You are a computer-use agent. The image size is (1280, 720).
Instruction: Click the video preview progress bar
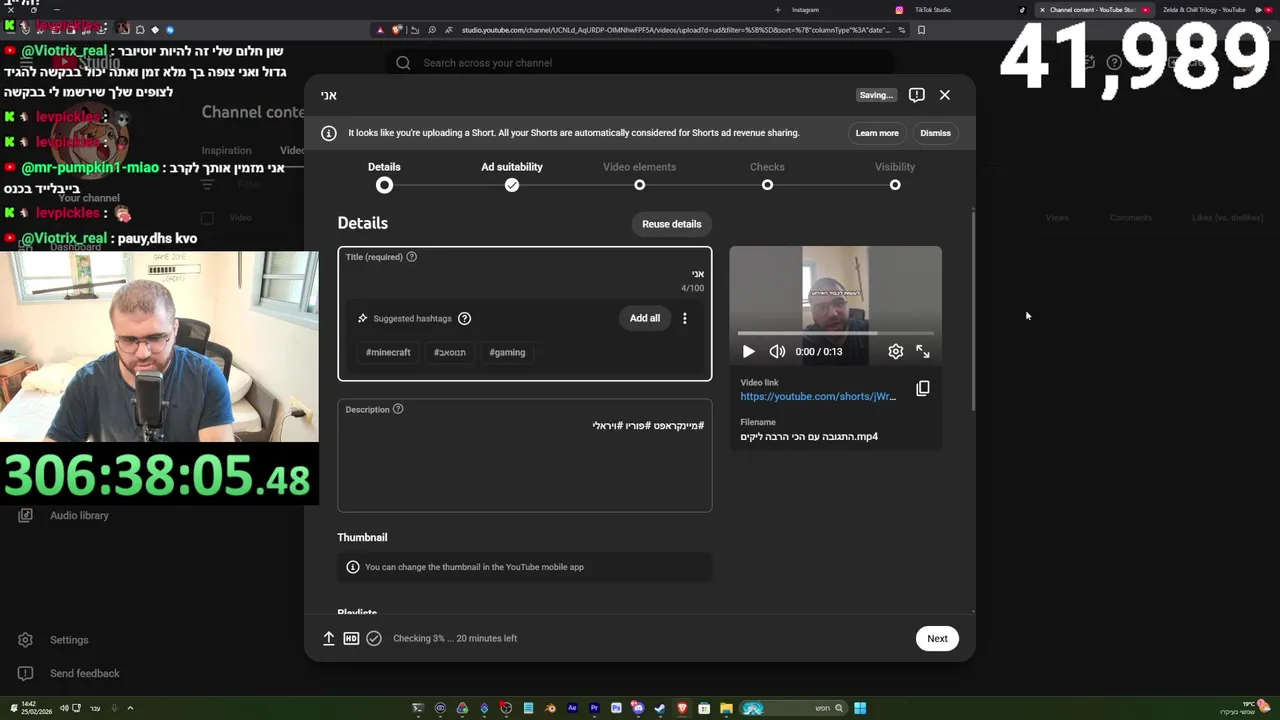coord(835,333)
